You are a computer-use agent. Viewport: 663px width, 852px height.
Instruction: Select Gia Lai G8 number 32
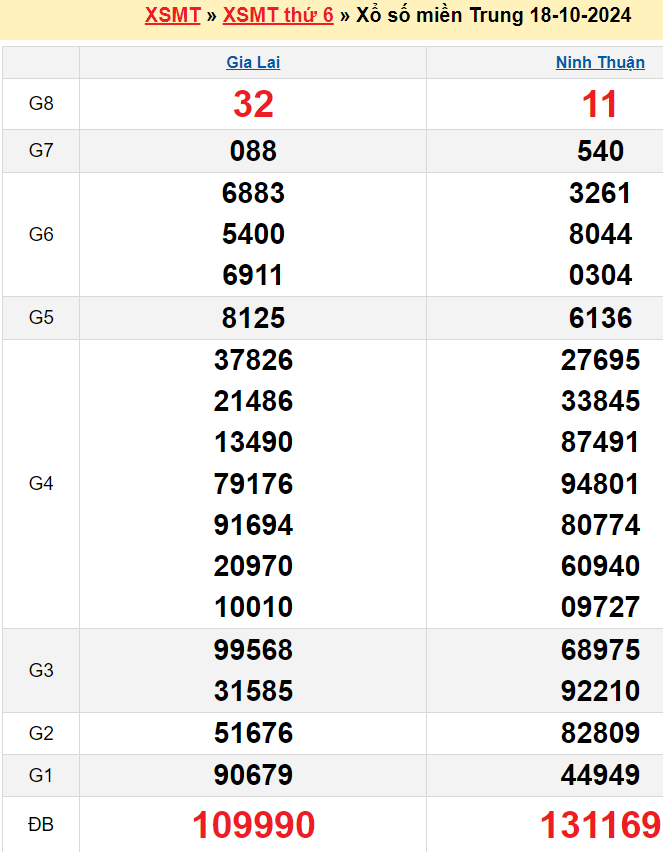coord(253,104)
